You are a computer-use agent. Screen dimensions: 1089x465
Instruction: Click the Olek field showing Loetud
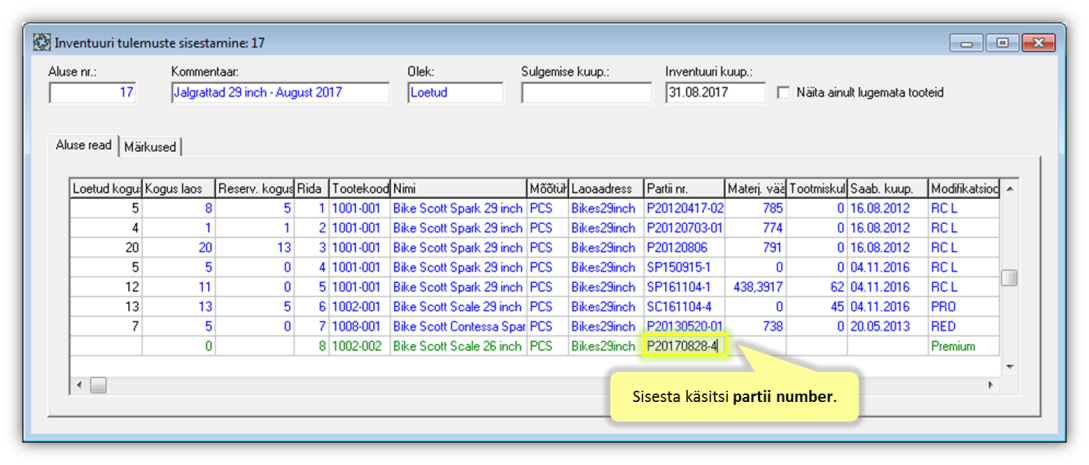pyautogui.click(x=456, y=92)
